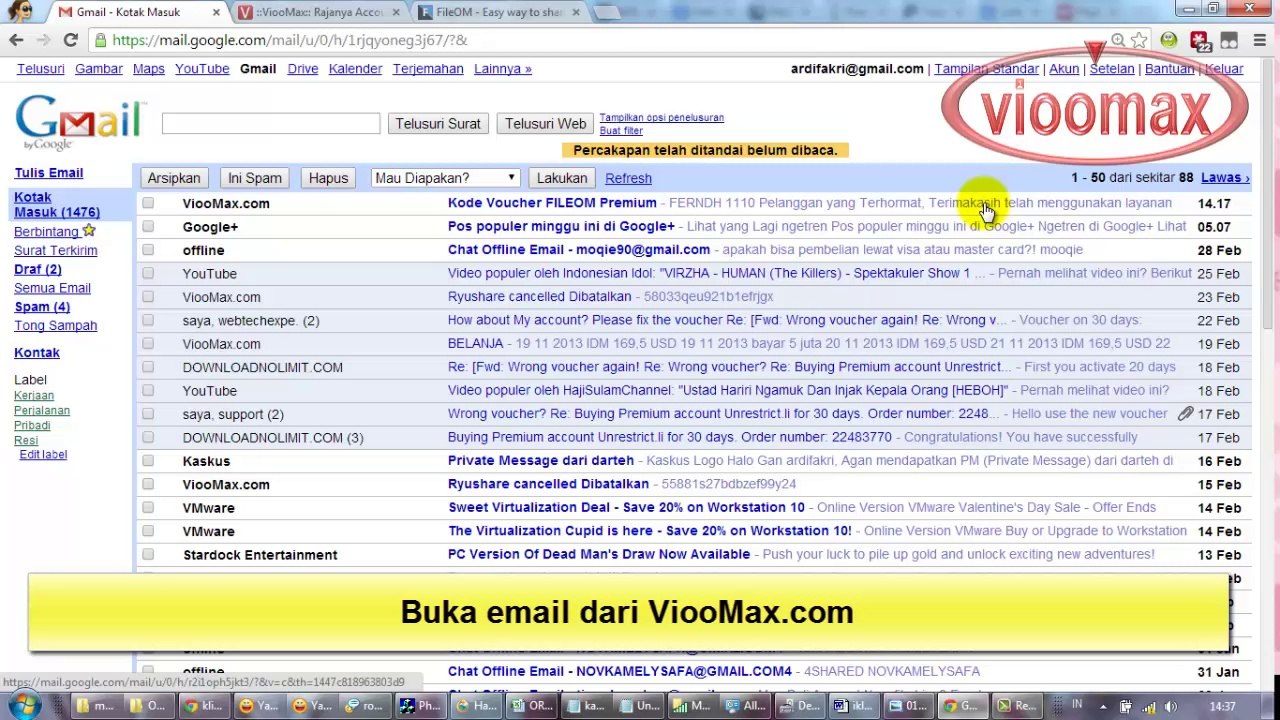Open Gambar in the Google navigation bar

click(x=99, y=69)
